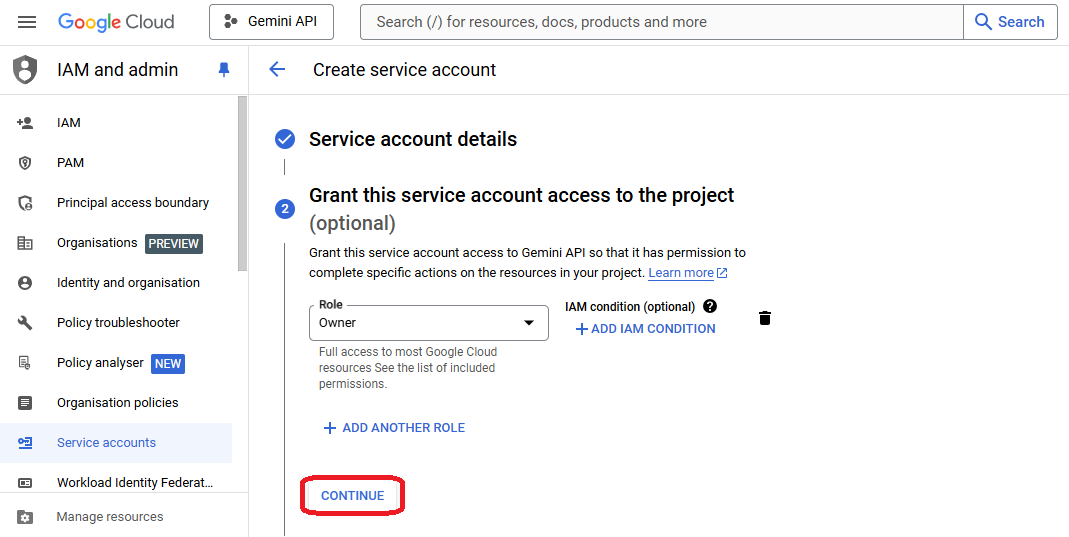
Task: Open the Gemini API project selector
Action: point(271,22)
